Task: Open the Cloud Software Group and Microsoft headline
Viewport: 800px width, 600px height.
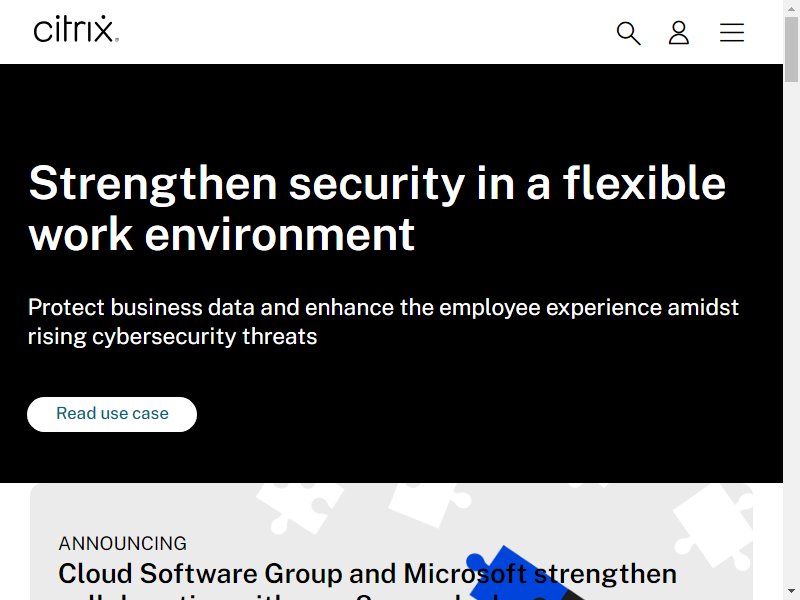Action: click(367, 573)
